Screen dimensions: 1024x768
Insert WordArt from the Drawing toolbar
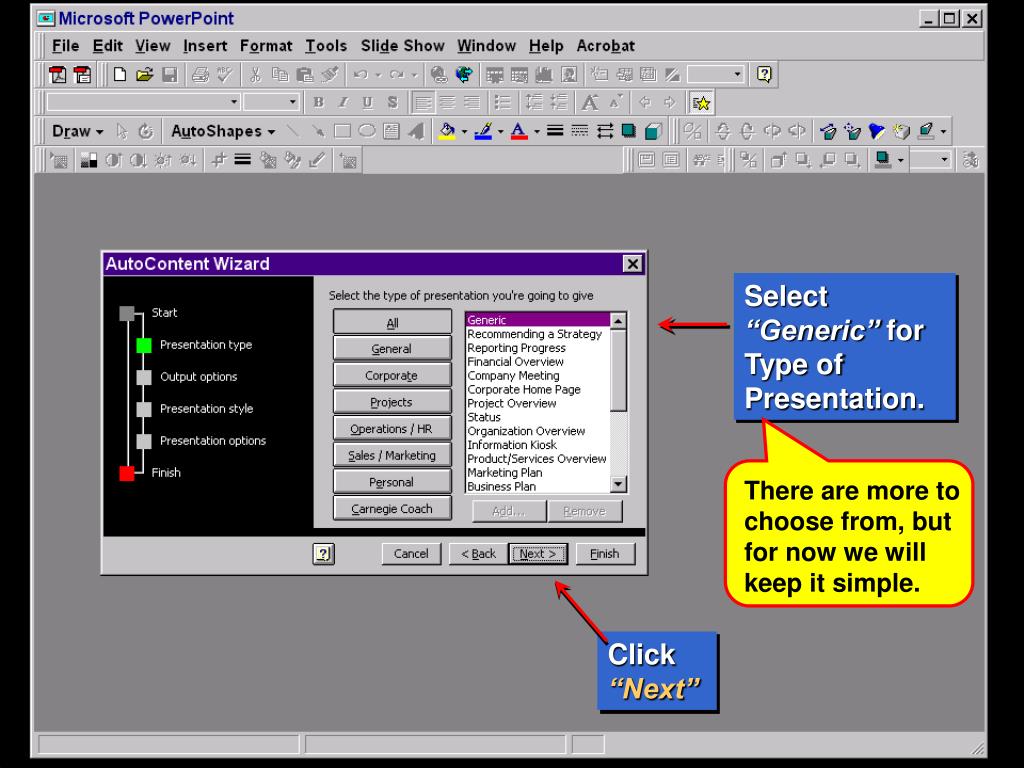pos(416,131)
